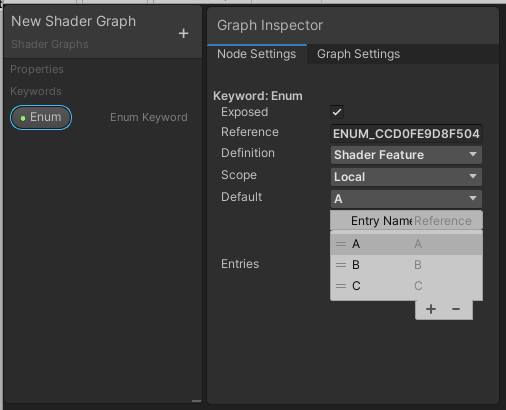The image size is (506, 410).
Task: Switch to the Graph Settings tab
Action: tap(358, 54)
